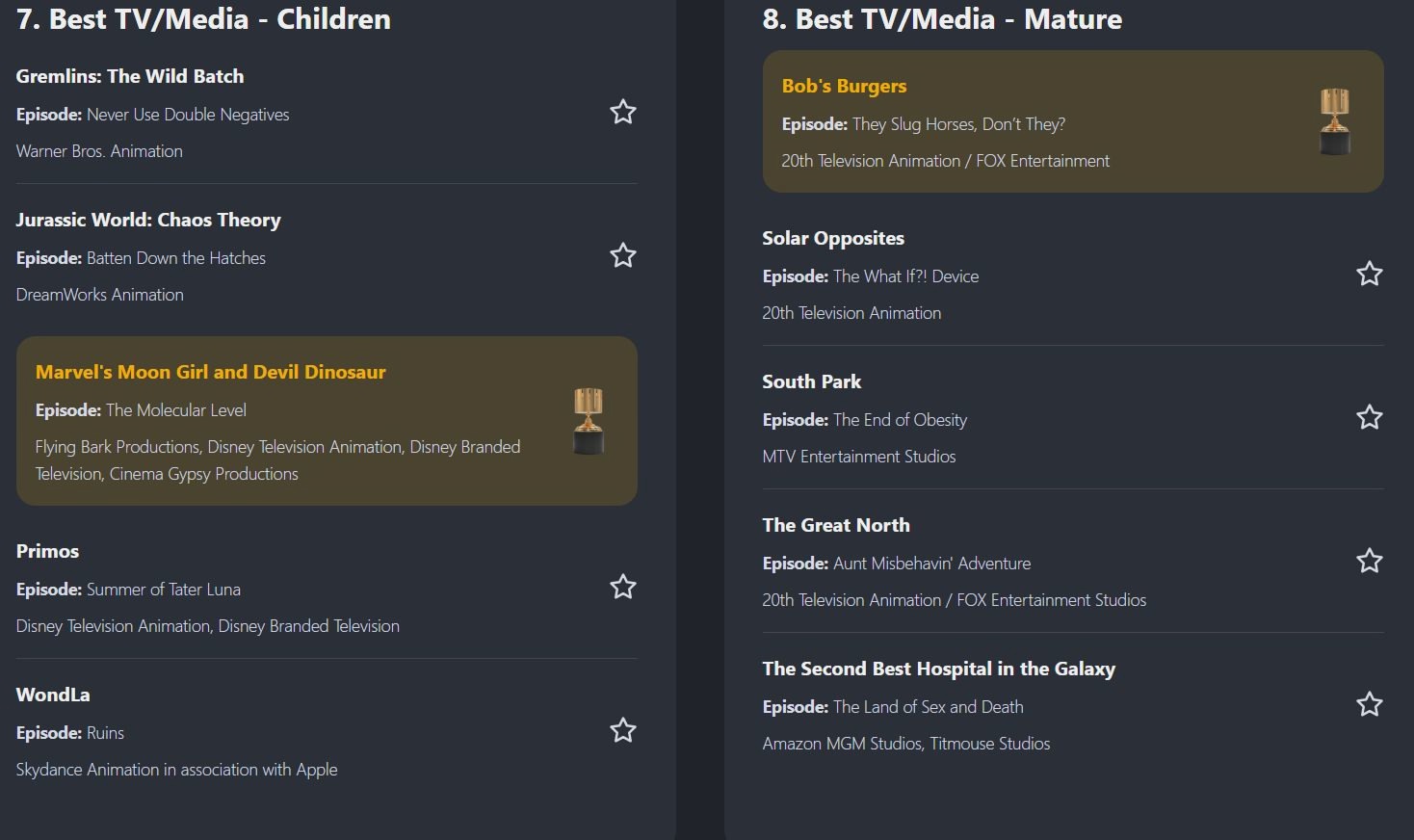
Task: Toggle favorite star for South Park
Action: 1370,418
